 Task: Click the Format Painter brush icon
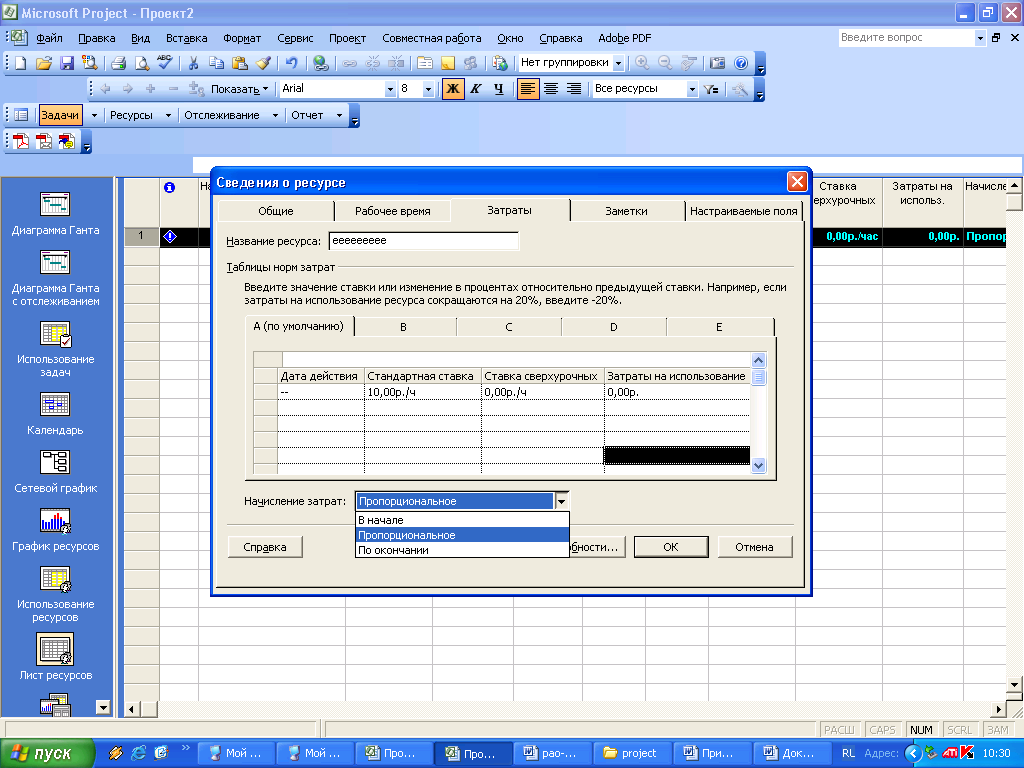tap(263, 63)
